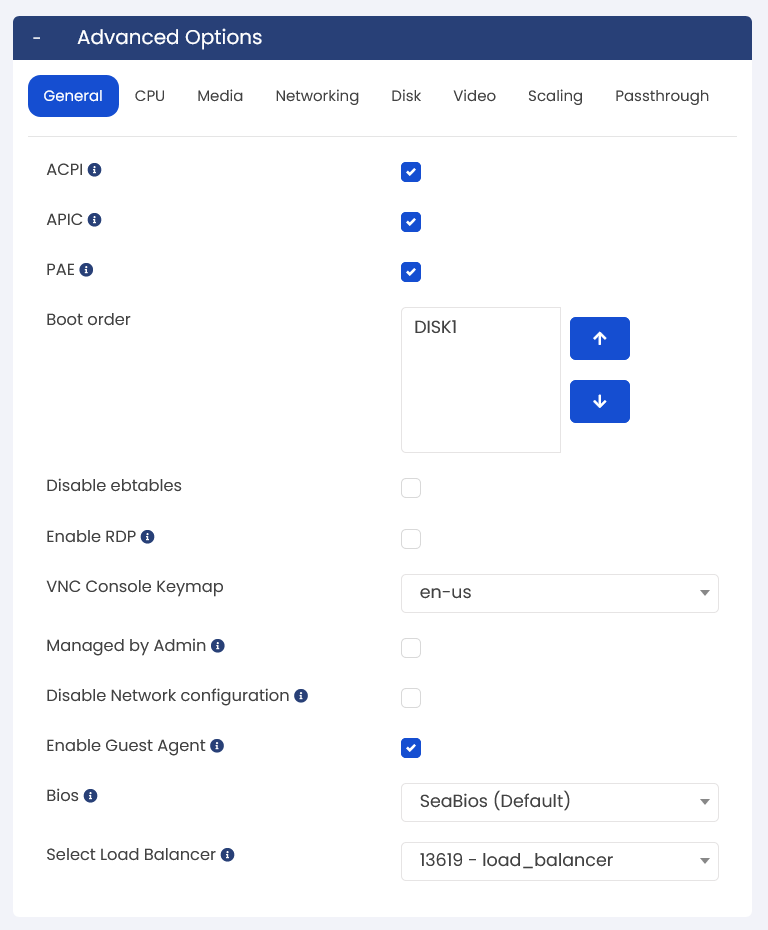The image size is (768, 930).
Task: Move boot order item down with arrow button
Action: [x=600, y=402]
